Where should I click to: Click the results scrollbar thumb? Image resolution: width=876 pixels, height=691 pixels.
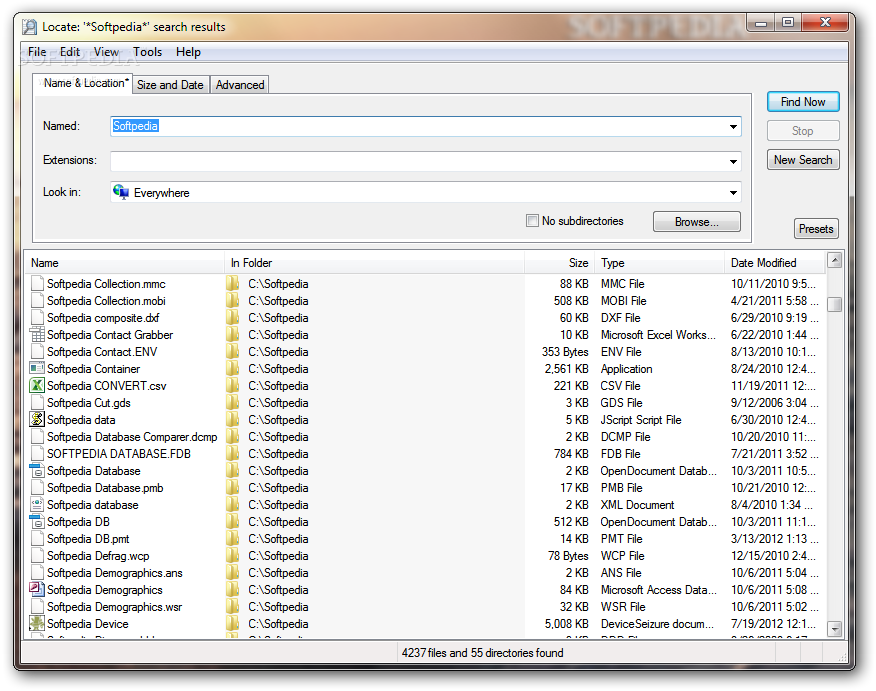coord(835,304)
